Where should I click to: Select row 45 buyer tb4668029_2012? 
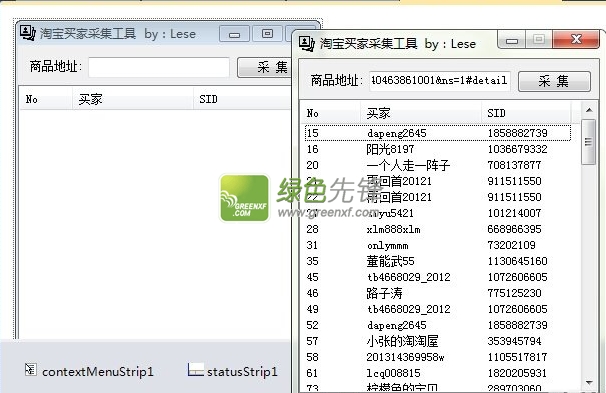[409, 277]
